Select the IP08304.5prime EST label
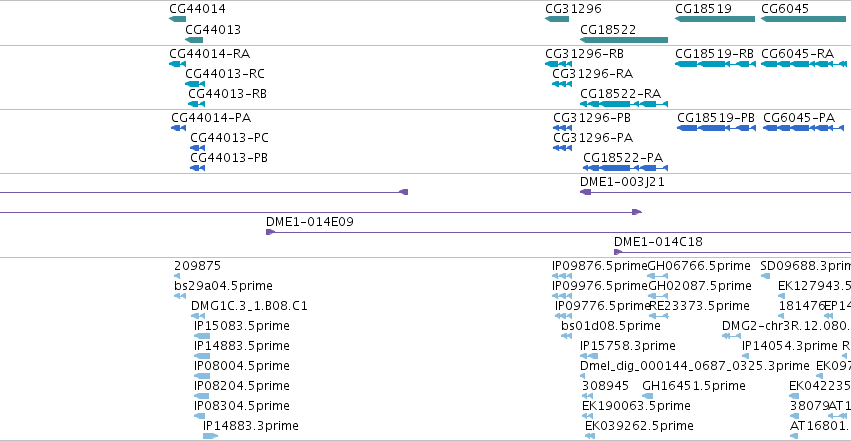 coord(242,406)
